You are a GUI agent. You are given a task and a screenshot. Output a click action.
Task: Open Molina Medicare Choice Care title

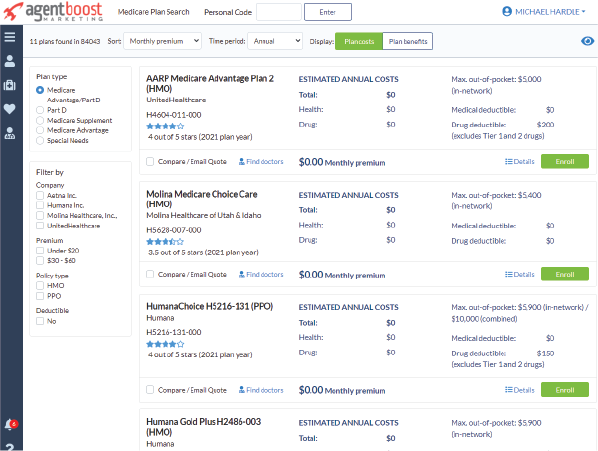pos(202,199)
